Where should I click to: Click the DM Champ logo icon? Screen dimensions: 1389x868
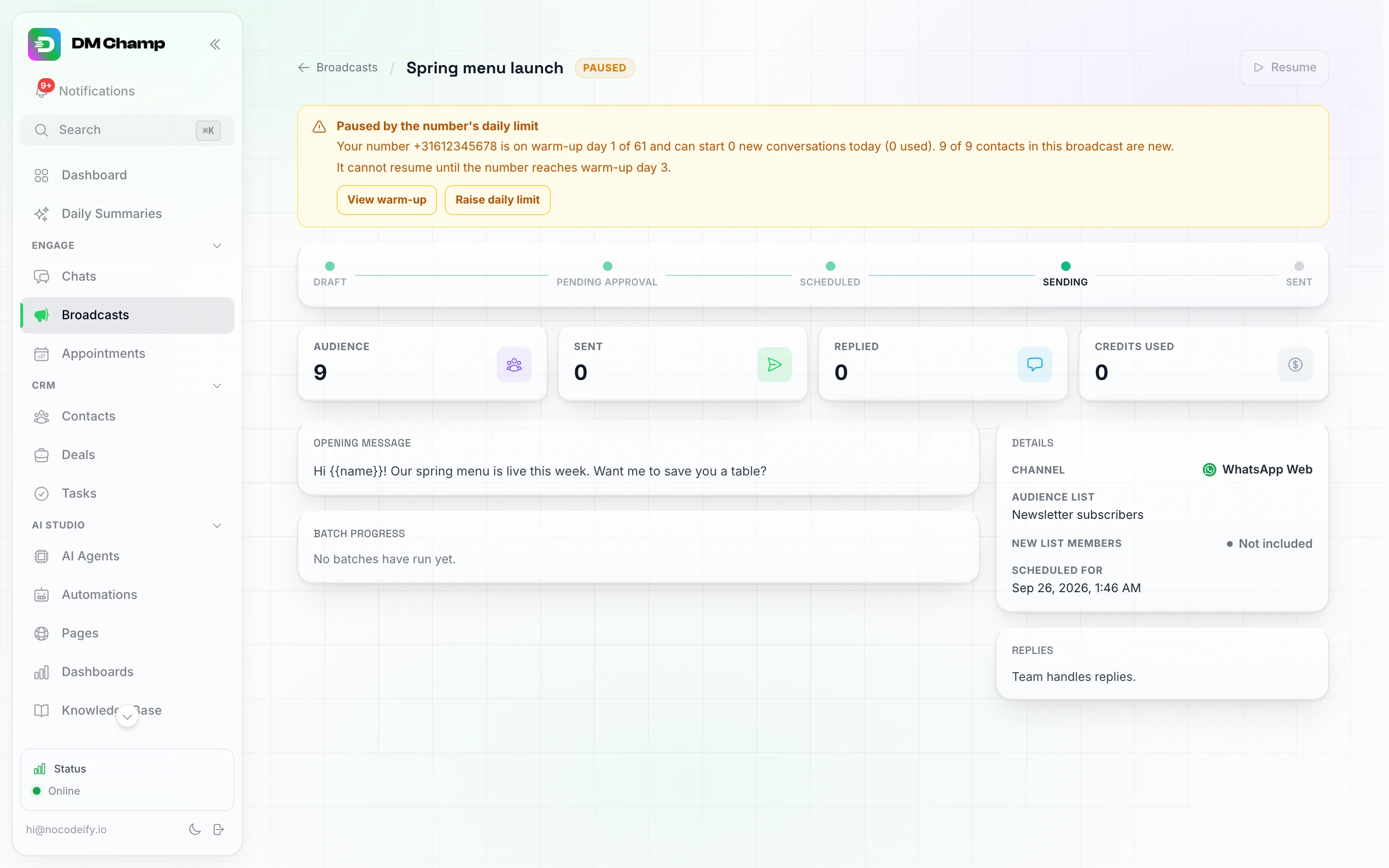point(44,44)
